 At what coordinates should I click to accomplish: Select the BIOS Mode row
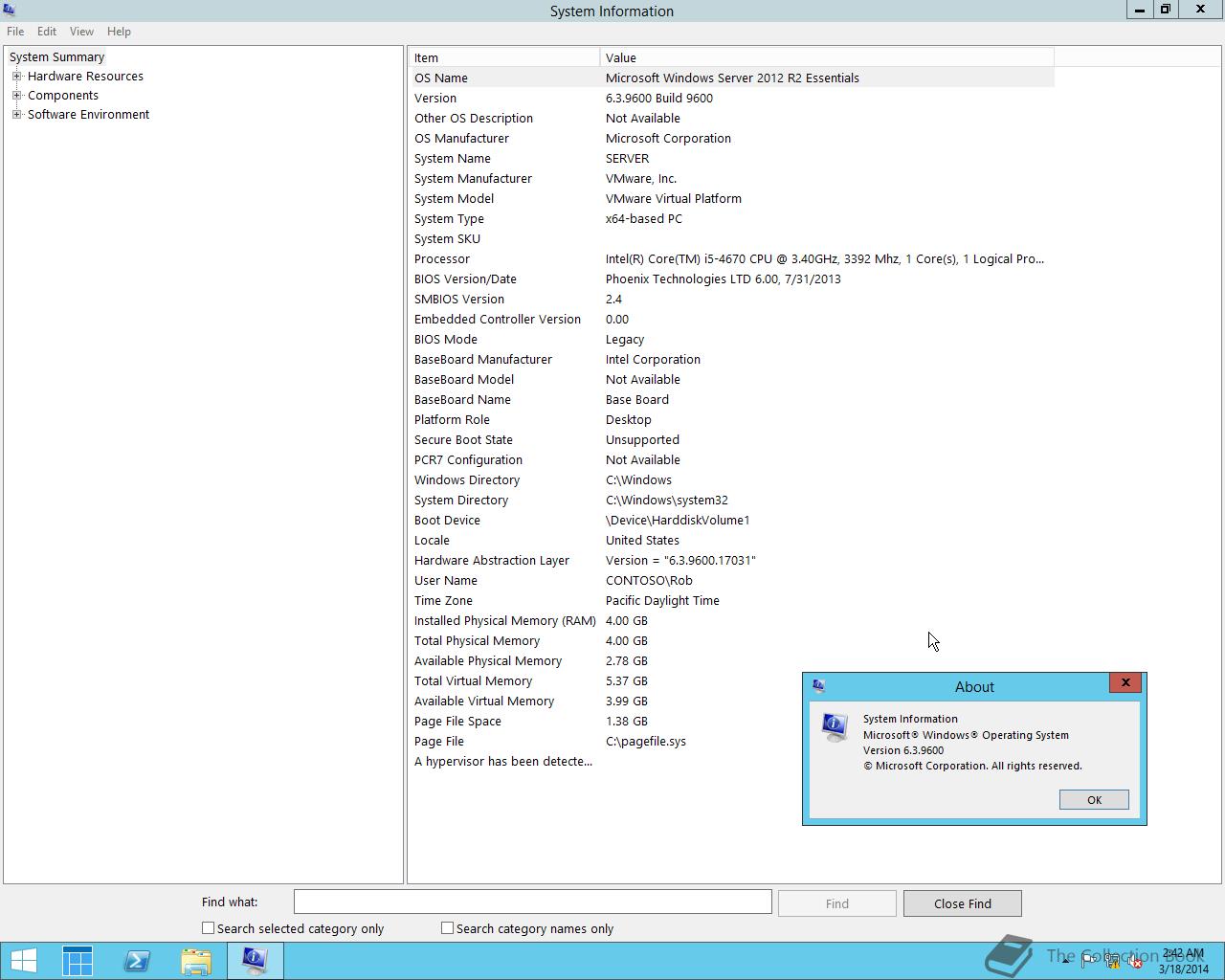(732, 339)
